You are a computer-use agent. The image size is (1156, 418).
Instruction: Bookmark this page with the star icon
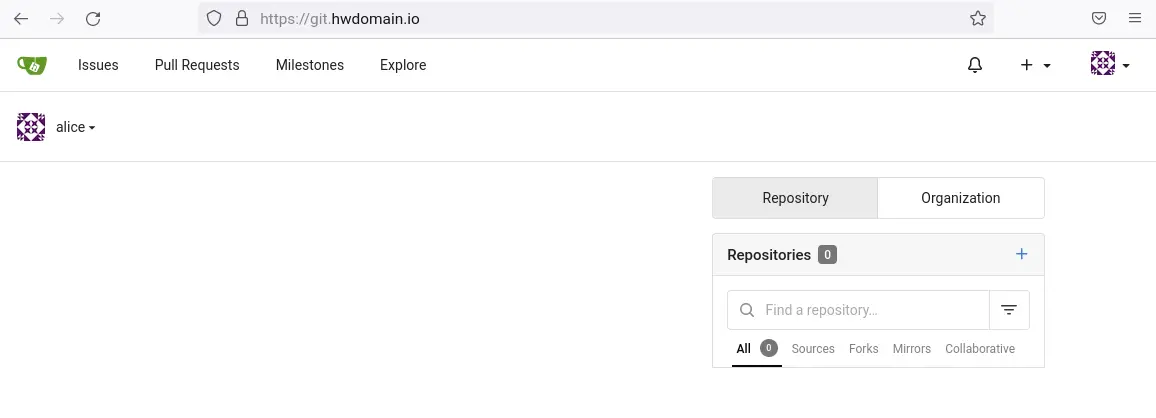point(978,18)
